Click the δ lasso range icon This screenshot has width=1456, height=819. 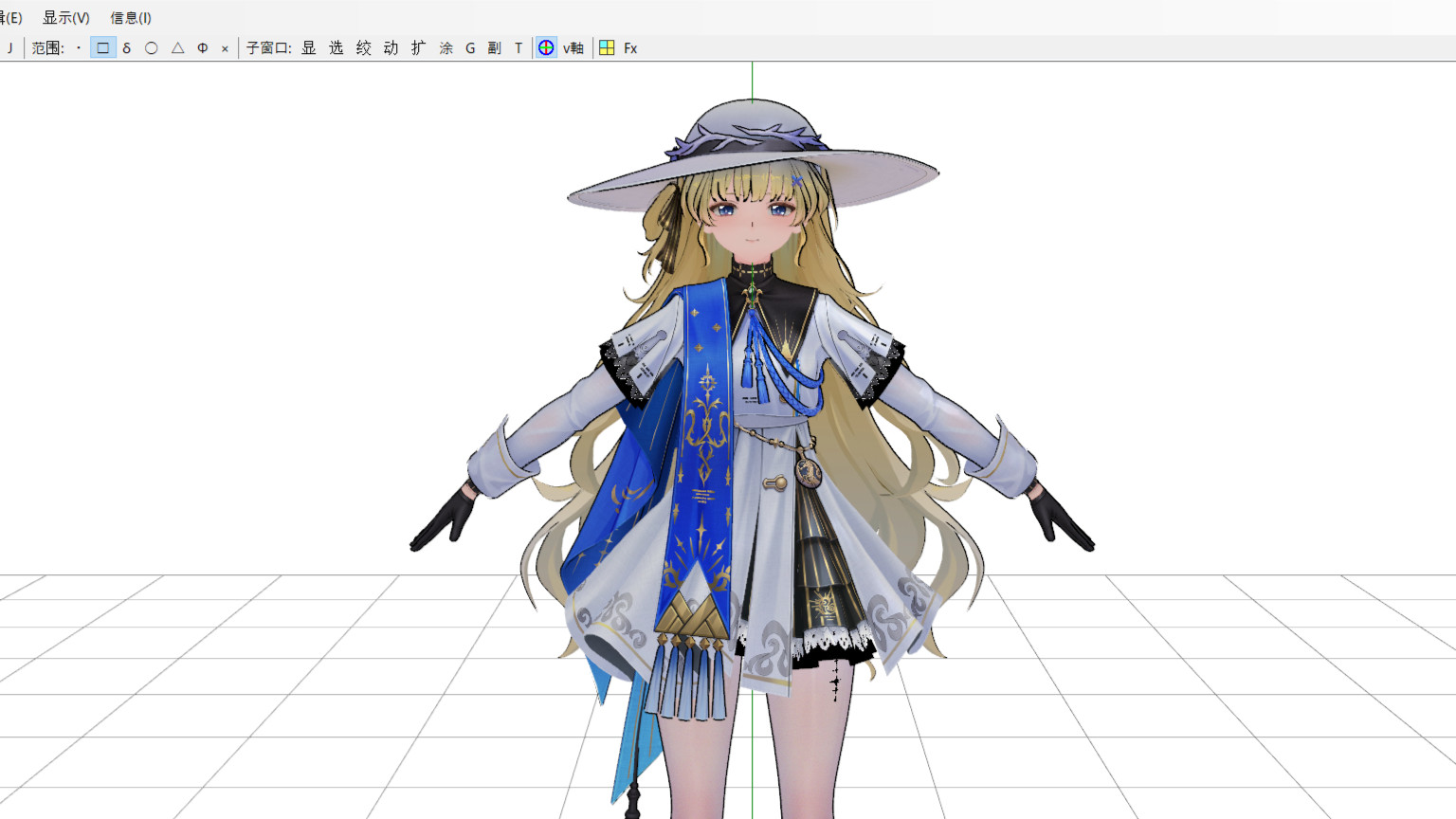tap(127, 48)
